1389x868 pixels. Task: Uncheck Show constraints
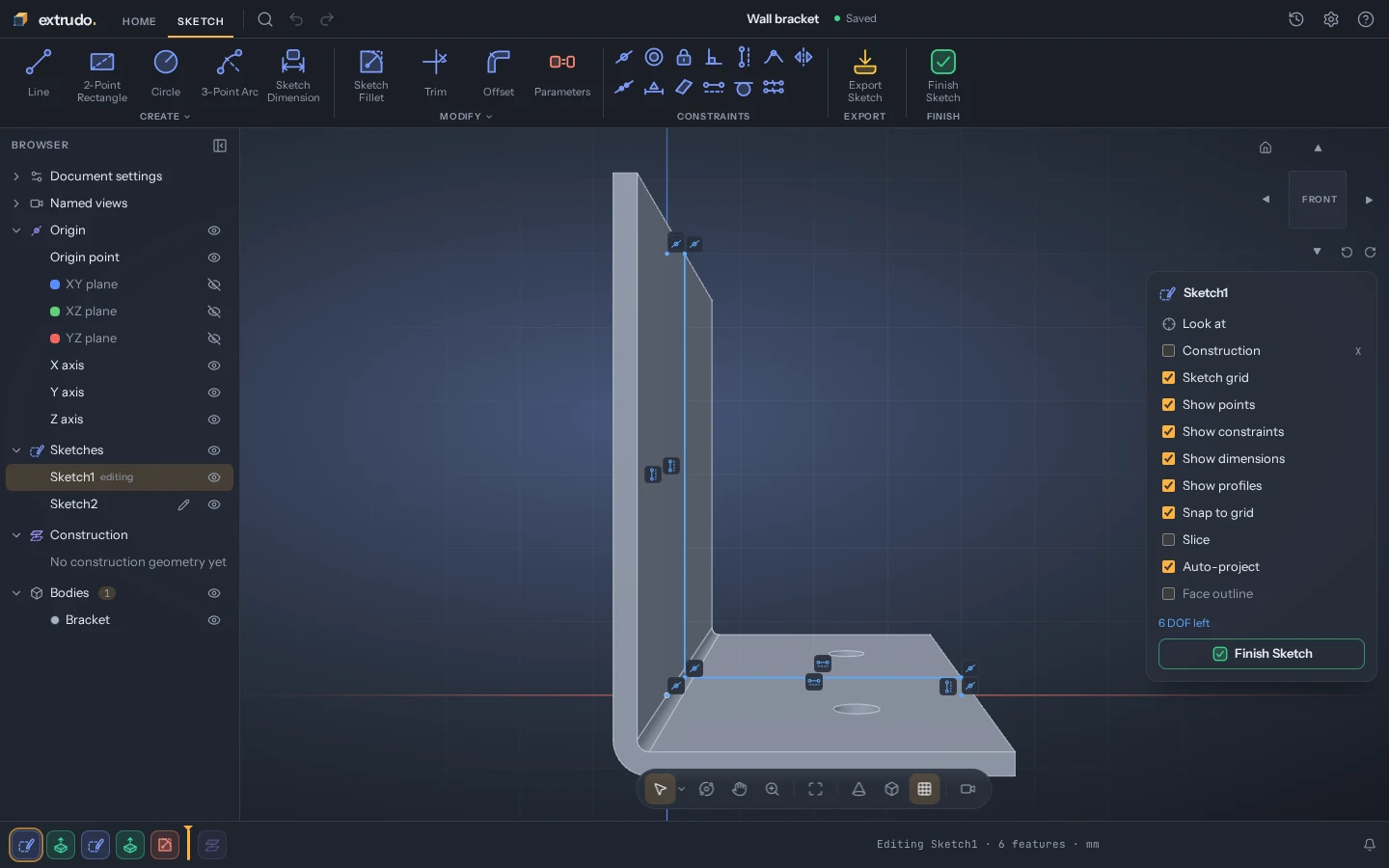click(1169, 432)
